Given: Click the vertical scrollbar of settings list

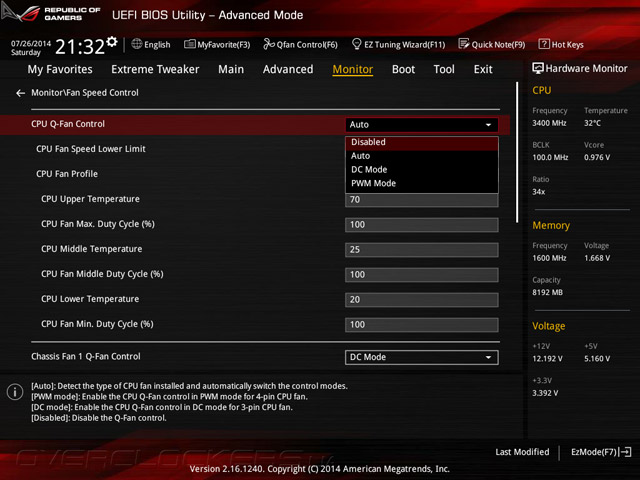Looking at the screenshot, I should 517,152.
